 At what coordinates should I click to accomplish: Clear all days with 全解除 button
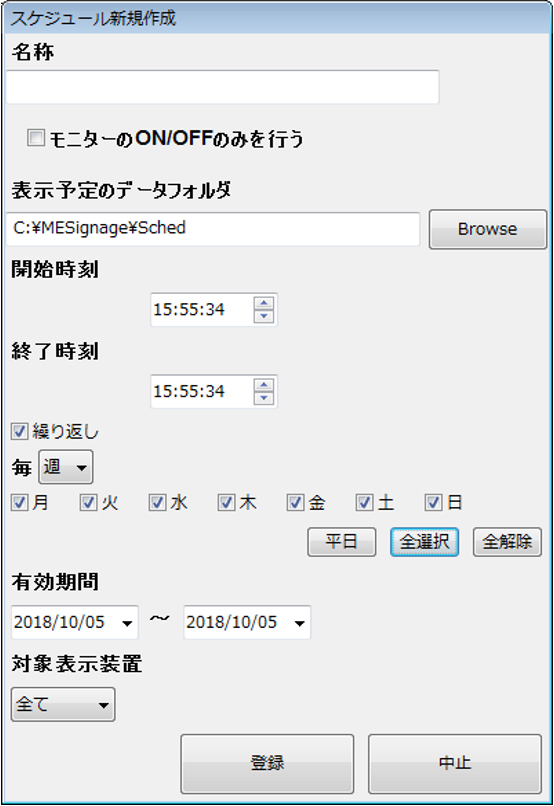click(x=507, y=542)
